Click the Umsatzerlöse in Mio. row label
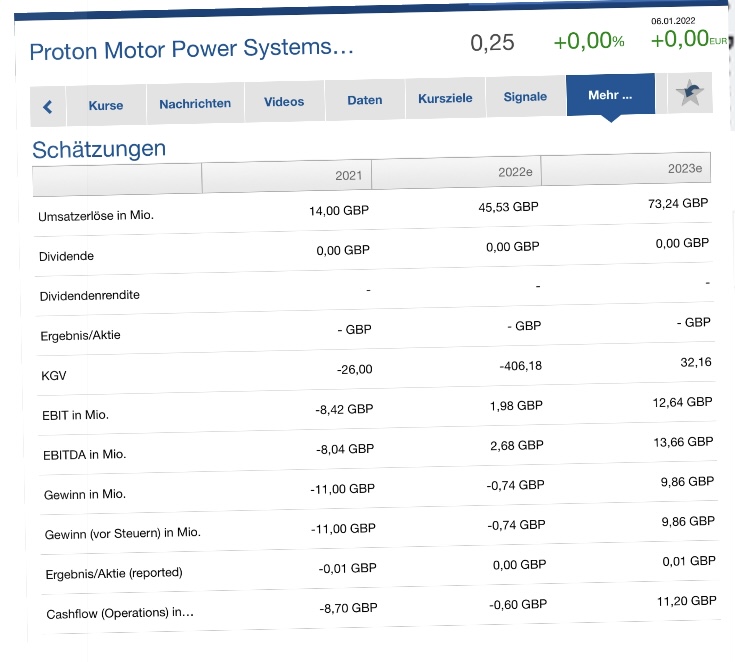The image size is (735, 662). pos(96,215)
